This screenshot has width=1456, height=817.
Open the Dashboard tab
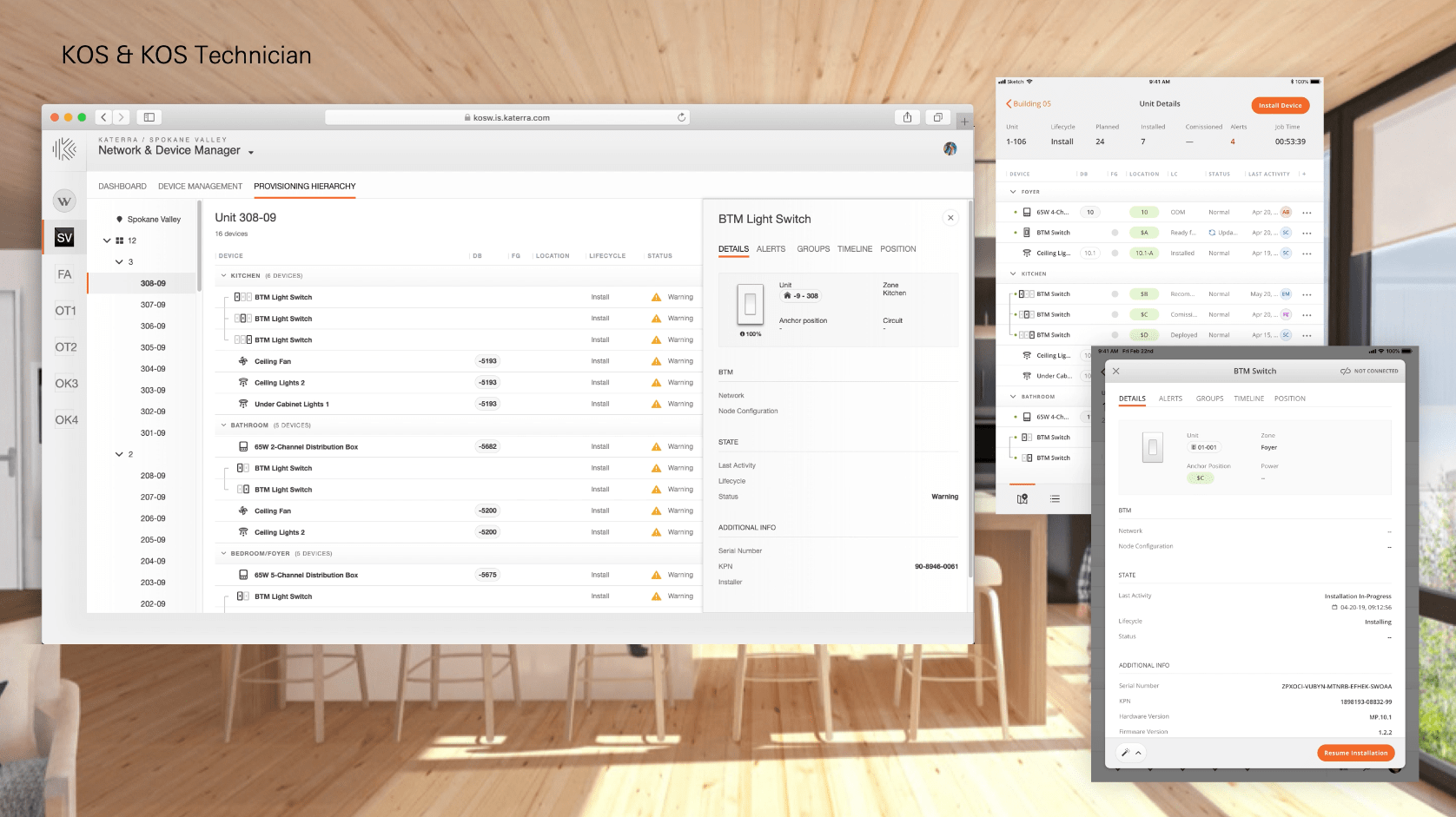[122, 187]
